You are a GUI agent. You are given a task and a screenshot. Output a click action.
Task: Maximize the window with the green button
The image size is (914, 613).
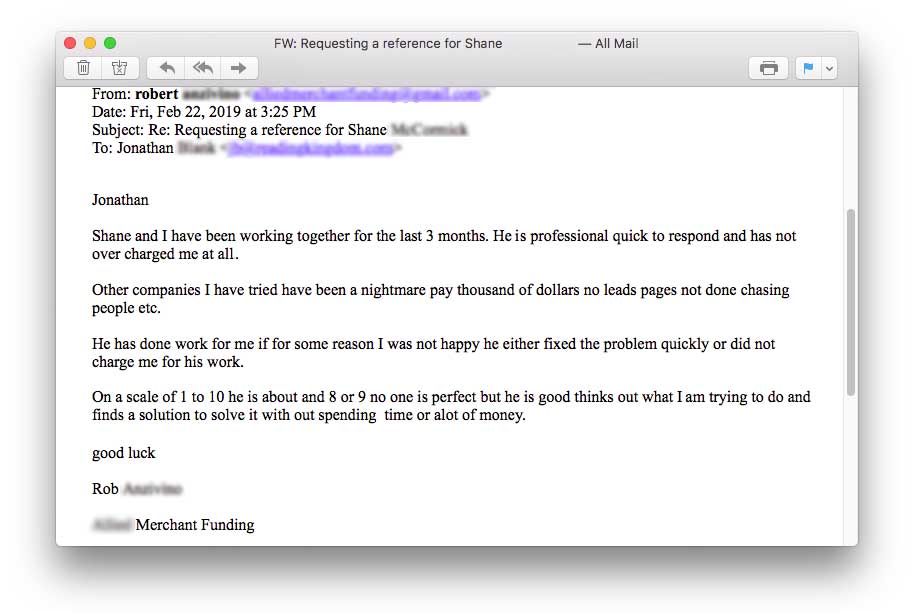click(110, 43)
